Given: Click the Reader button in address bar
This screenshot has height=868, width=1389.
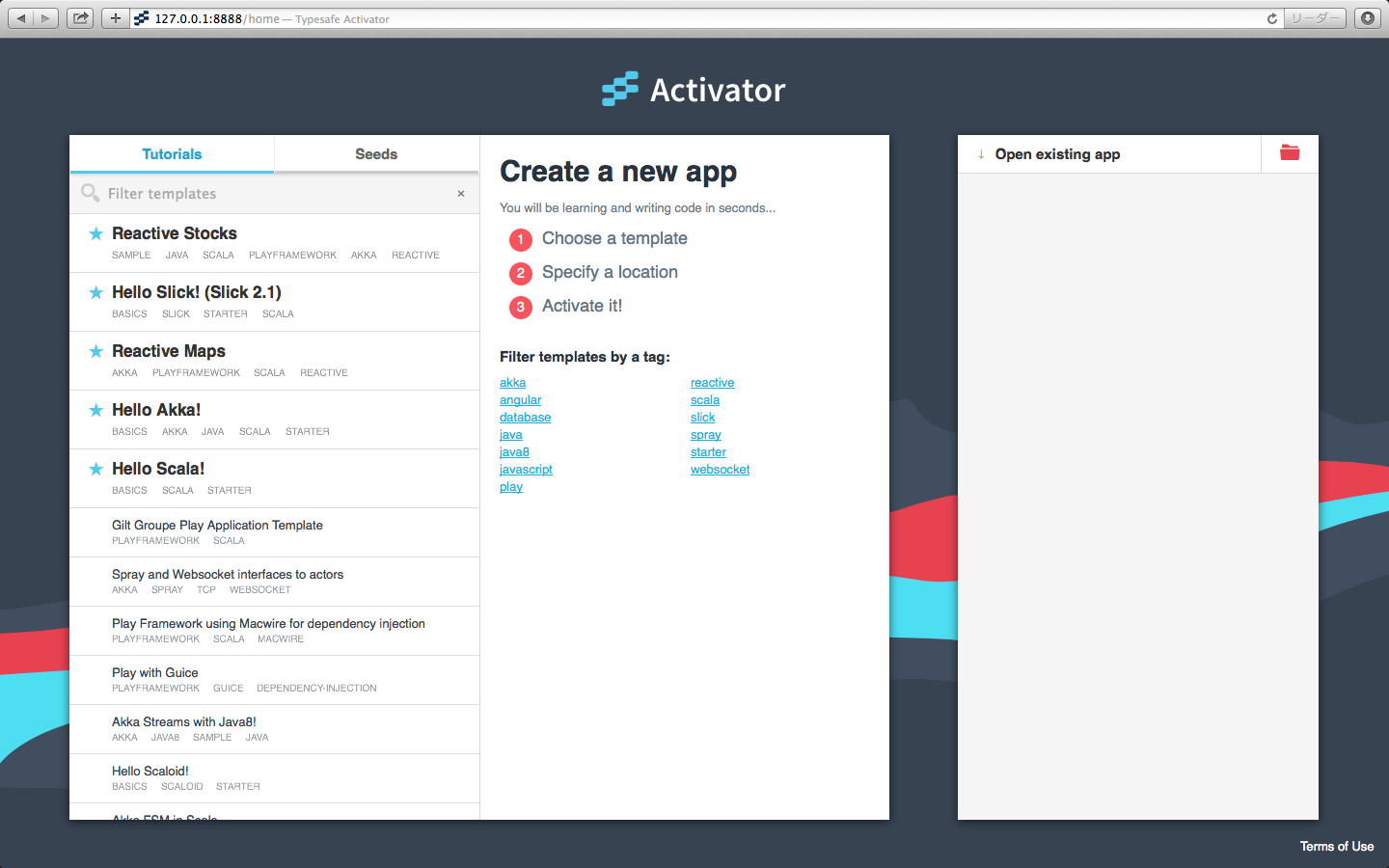Looking at the screenshot, I should click(1315, 18).
